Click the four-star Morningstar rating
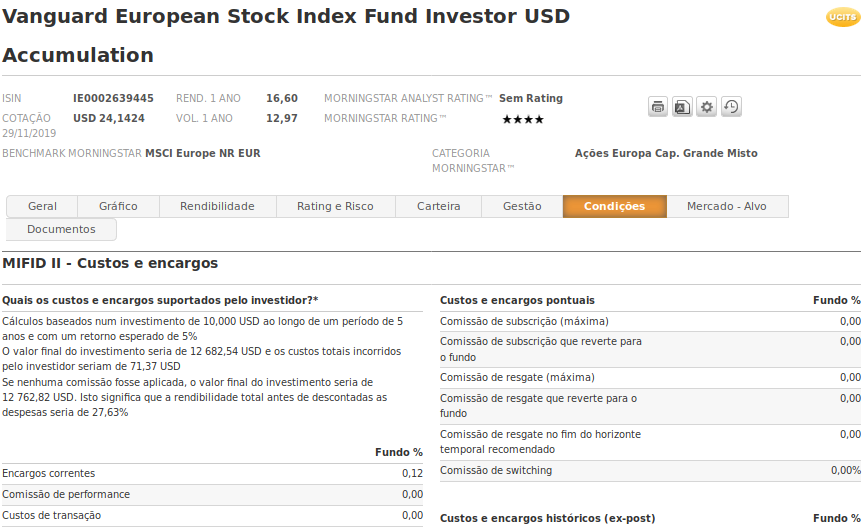 pos(523,119)
